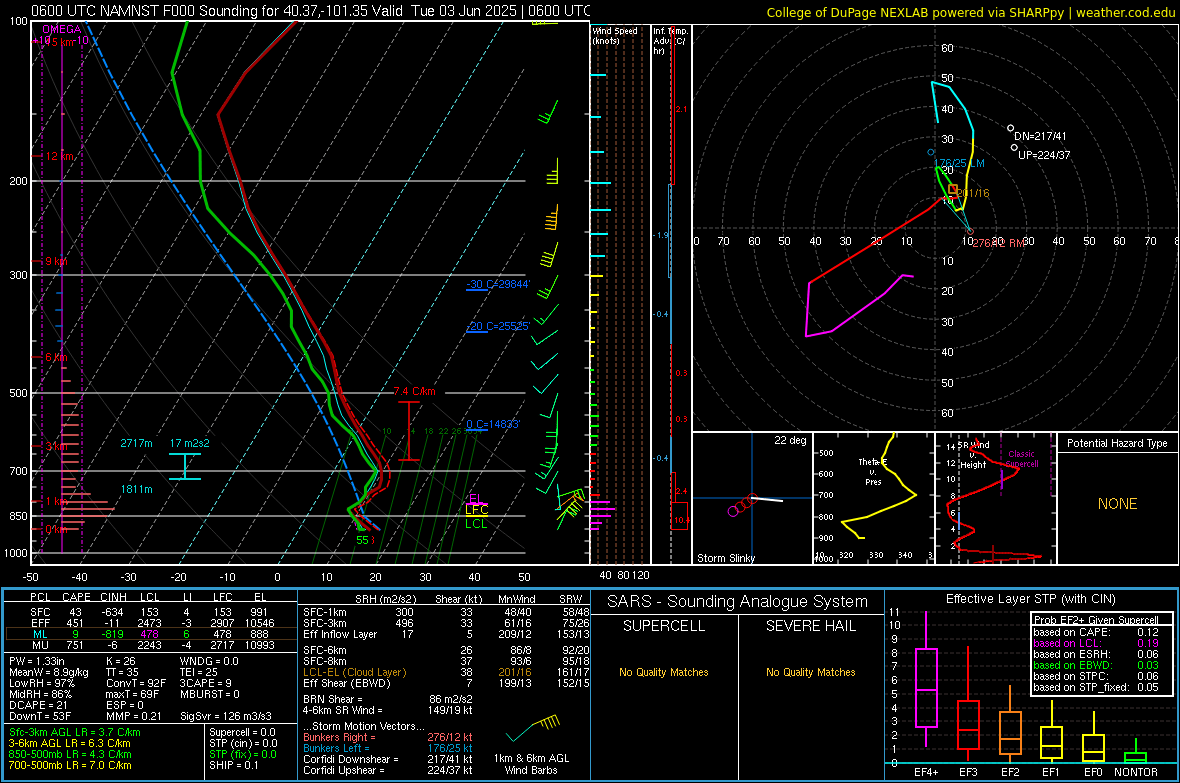This screenshot has width=1180, height=783.
Task: Click the Supercell = 0.0 composite value
Action: click(x=242, y=732)
